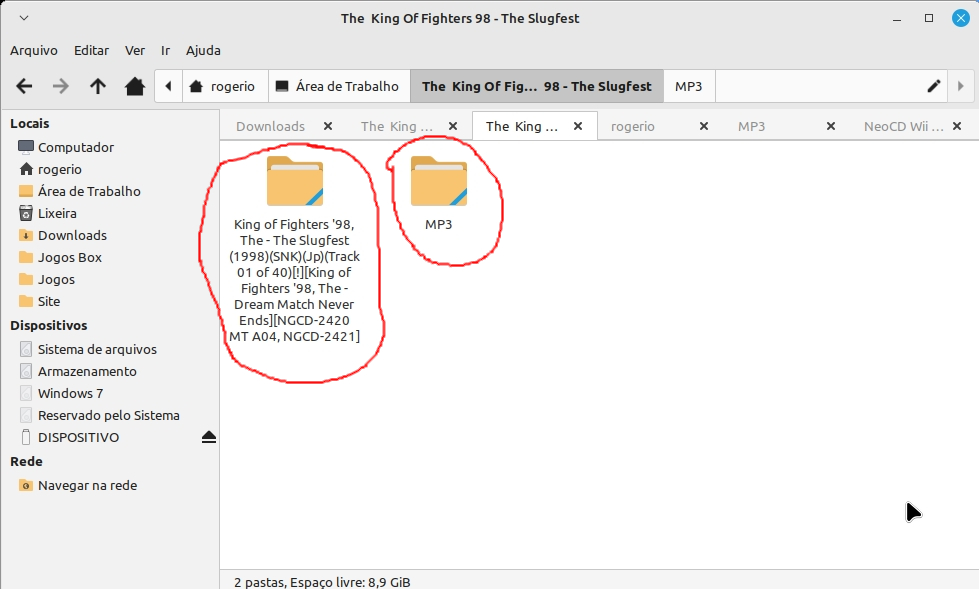Go up to parent folder
This screenshot has height=589, width=979.
[x=98, y=86]
